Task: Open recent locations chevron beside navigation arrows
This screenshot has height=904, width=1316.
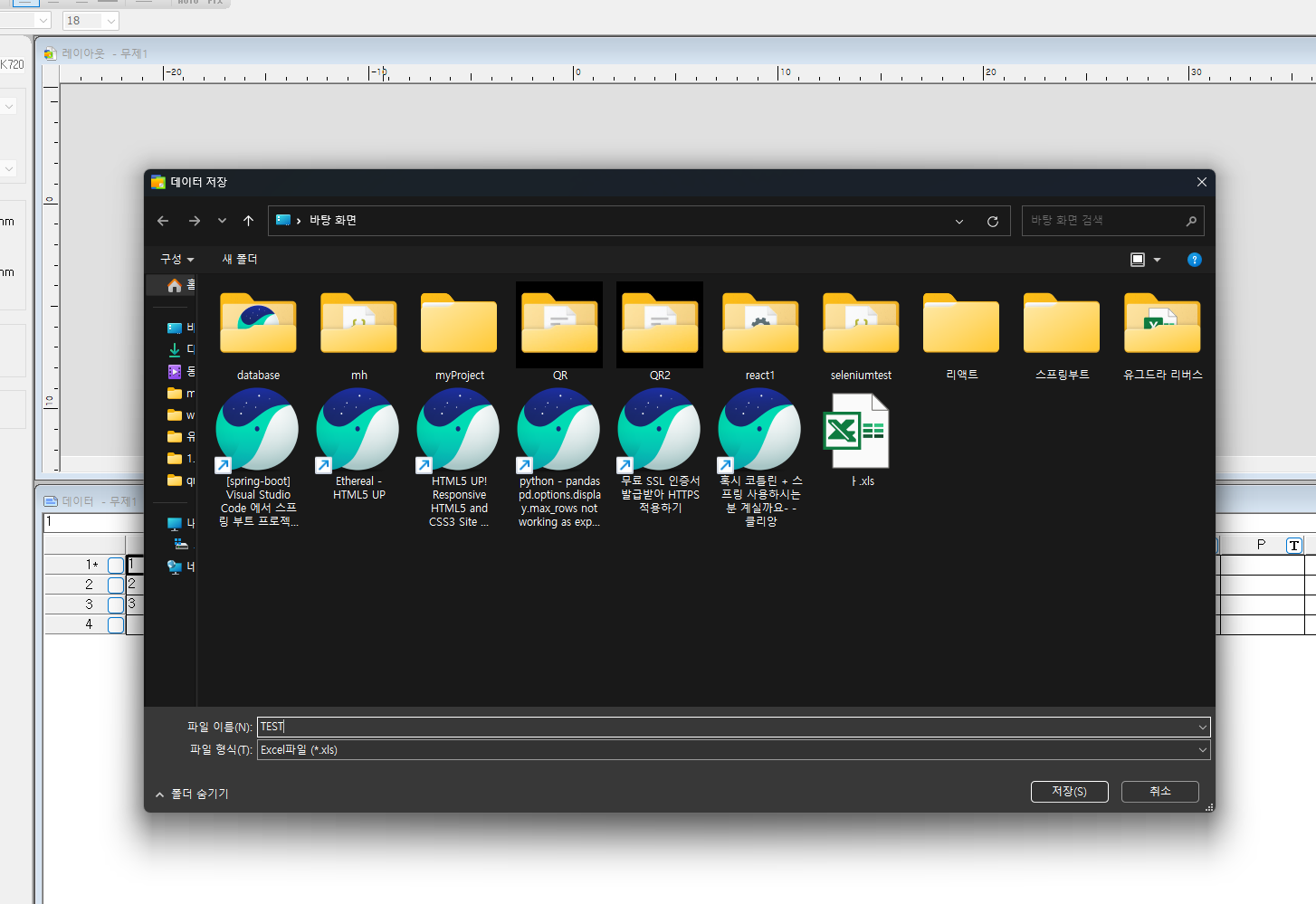Action: pyautogui.click(x=222, y=221)
